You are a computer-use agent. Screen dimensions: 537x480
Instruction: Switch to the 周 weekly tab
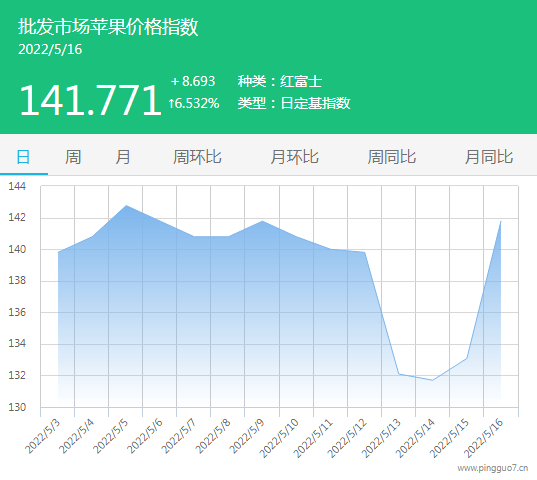pos(73,157)
